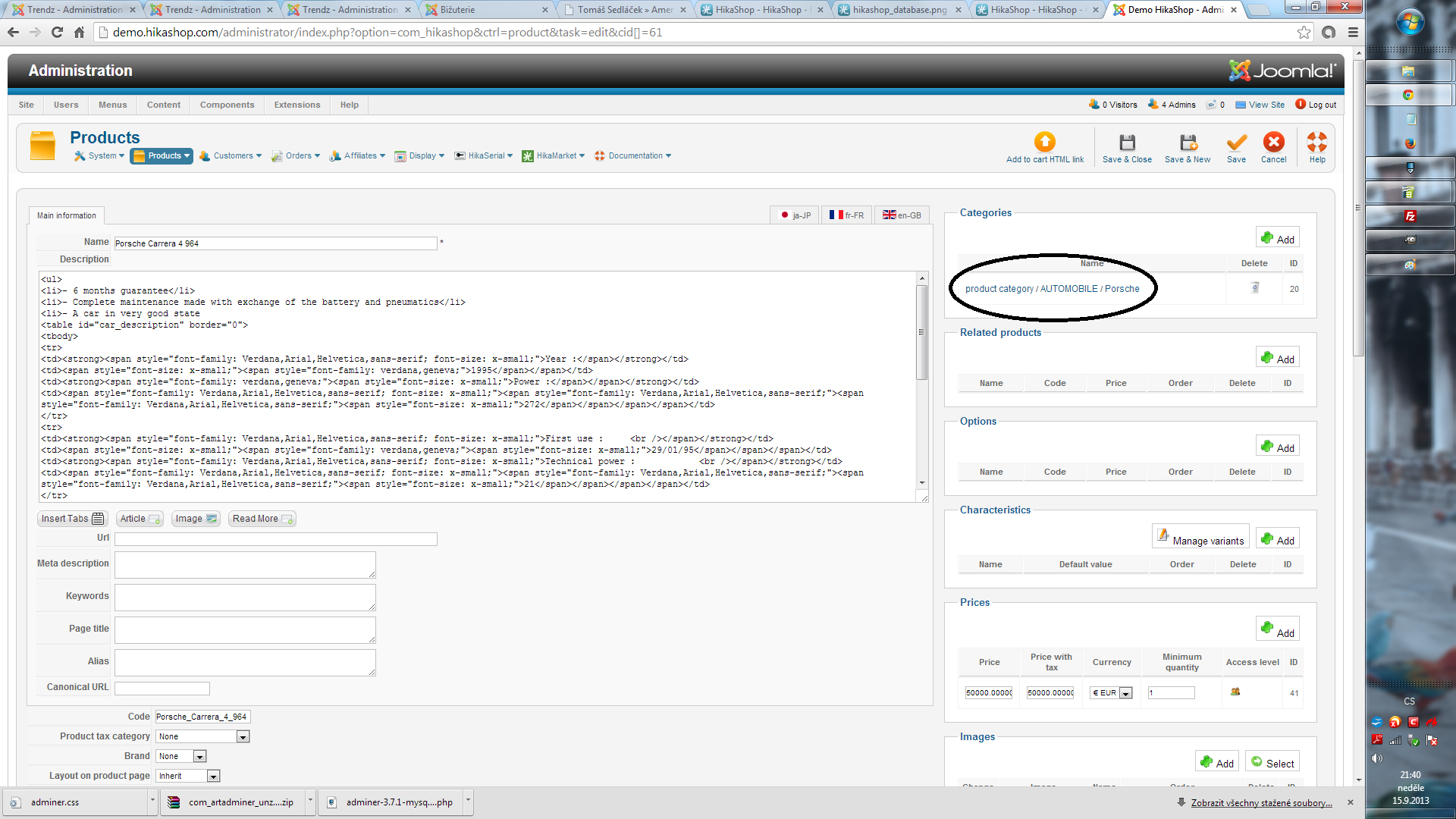Click the Save & Close toolbar icon
This screenshot has height=819, width=1456.
(x=1127, y=143)
